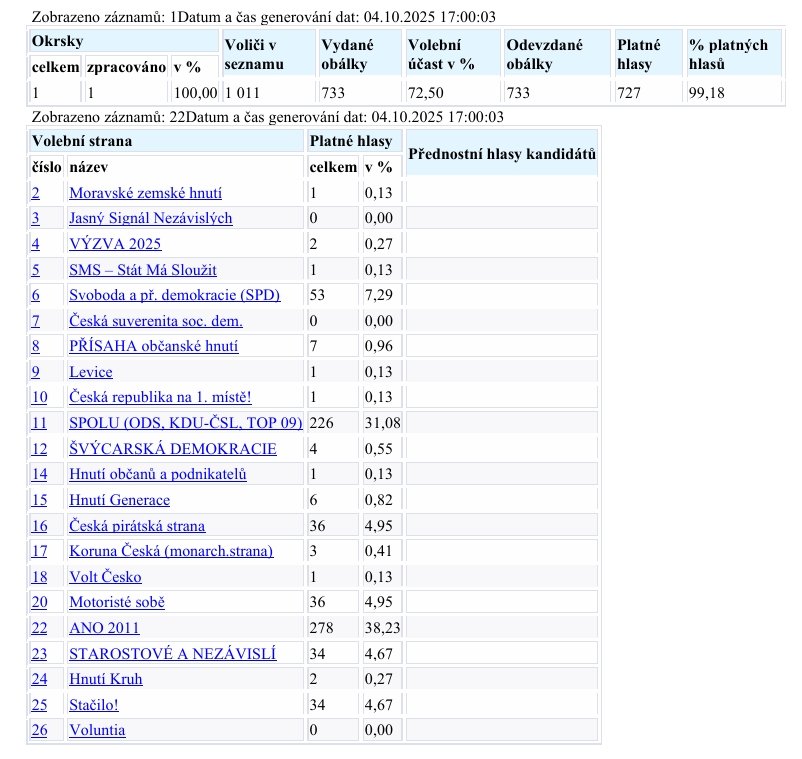Click the Koruna Česká (monarch.strana) link

[x=170, y=551]
